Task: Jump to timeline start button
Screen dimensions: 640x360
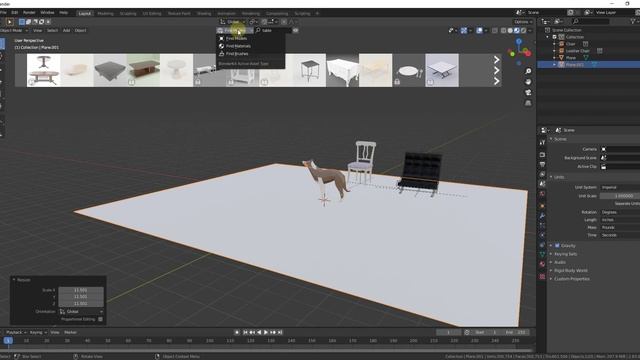Action: tap(245, 332)
